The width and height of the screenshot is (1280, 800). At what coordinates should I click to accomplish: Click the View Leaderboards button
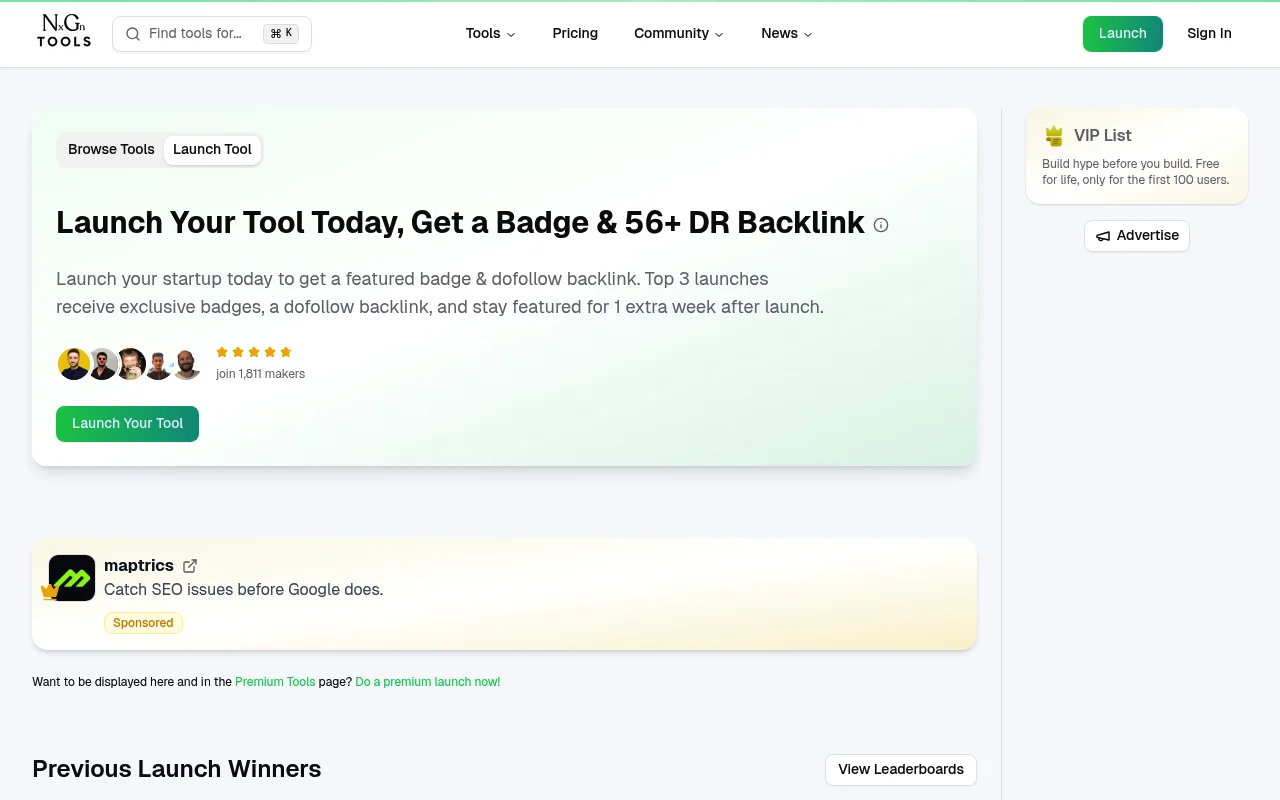900,769
